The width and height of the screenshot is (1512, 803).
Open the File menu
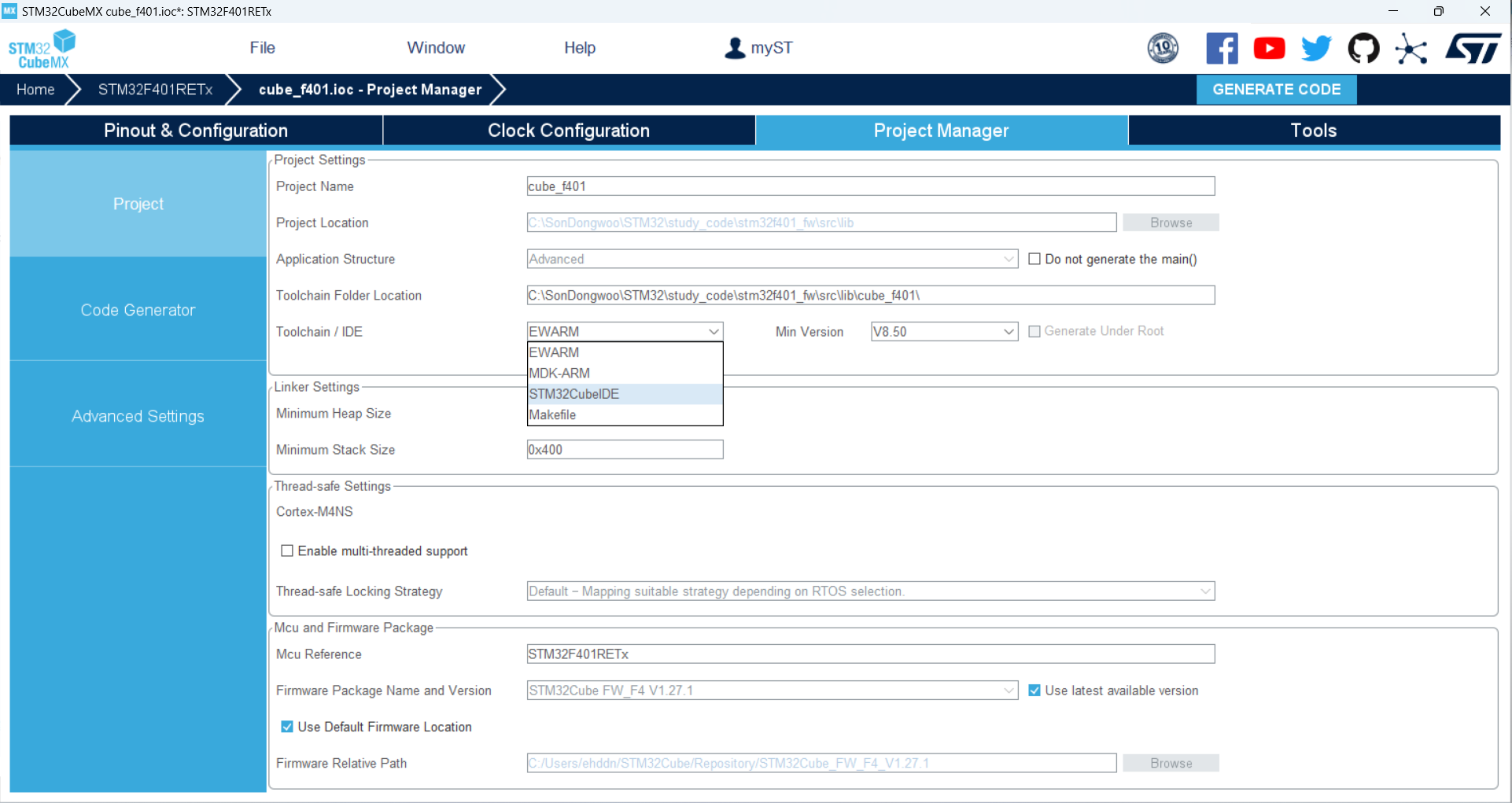click(x=262, y=48)
